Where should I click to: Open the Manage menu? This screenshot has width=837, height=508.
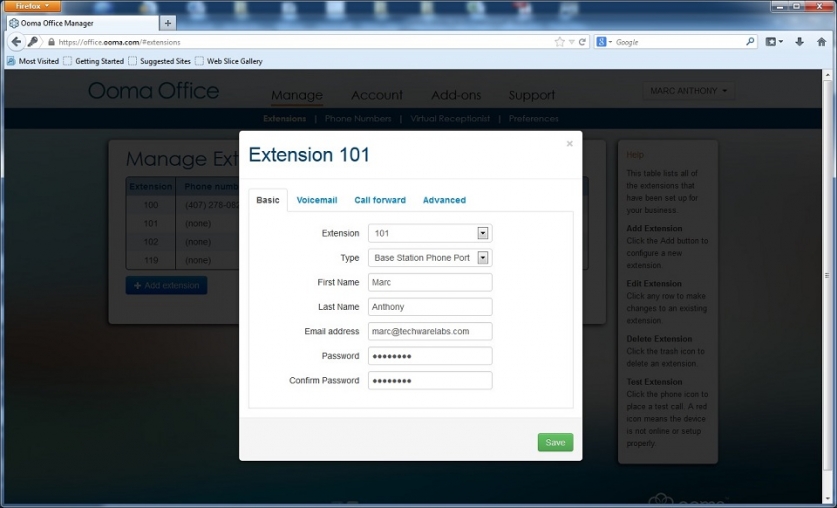[297, 95]
